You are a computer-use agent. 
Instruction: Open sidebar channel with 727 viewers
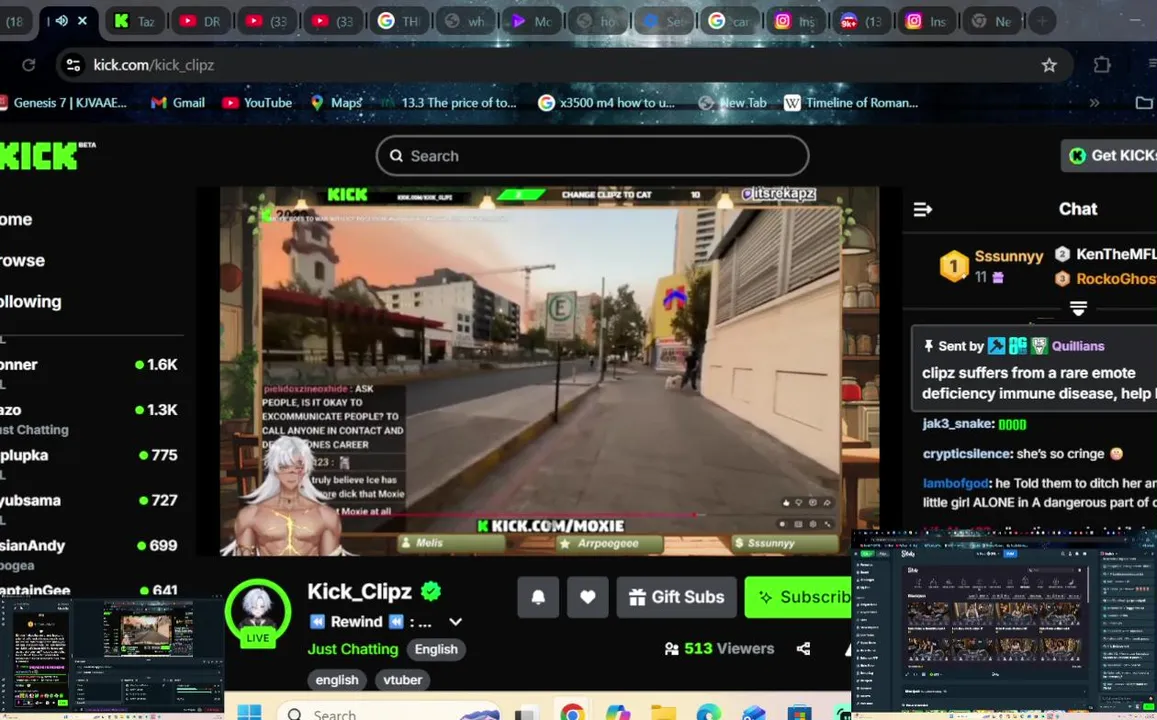(89, 506)
